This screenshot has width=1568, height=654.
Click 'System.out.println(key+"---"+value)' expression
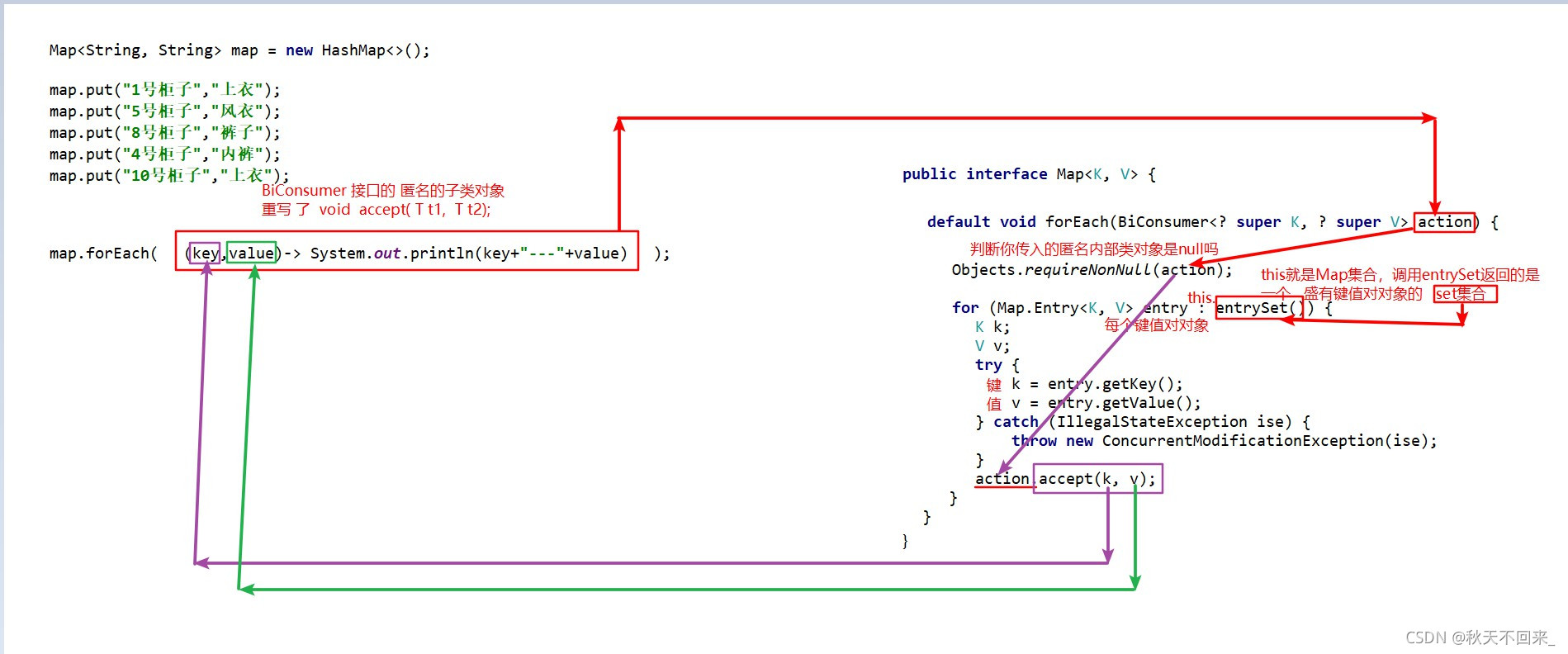468,253
